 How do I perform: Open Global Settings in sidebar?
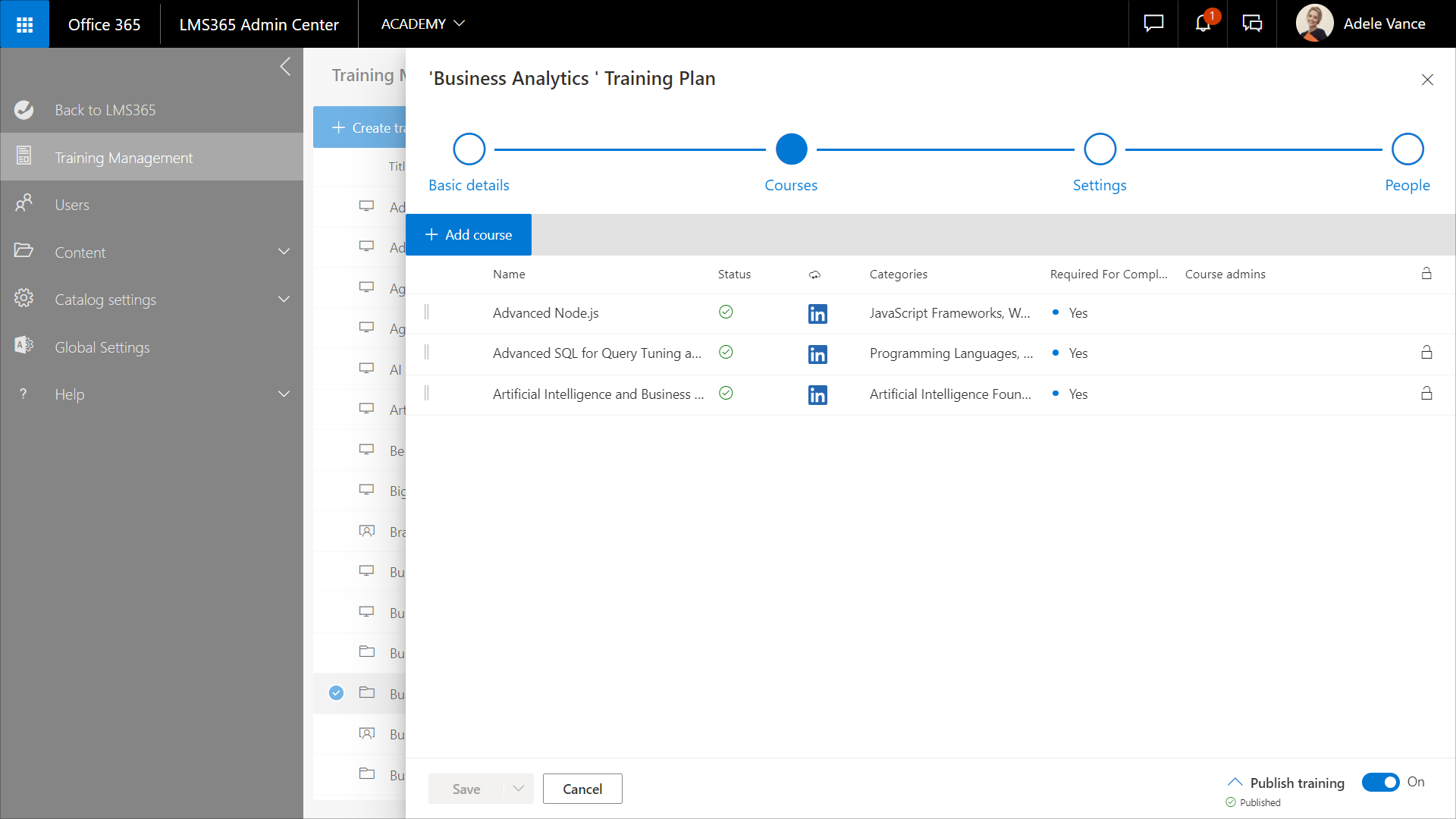point(152,347)
